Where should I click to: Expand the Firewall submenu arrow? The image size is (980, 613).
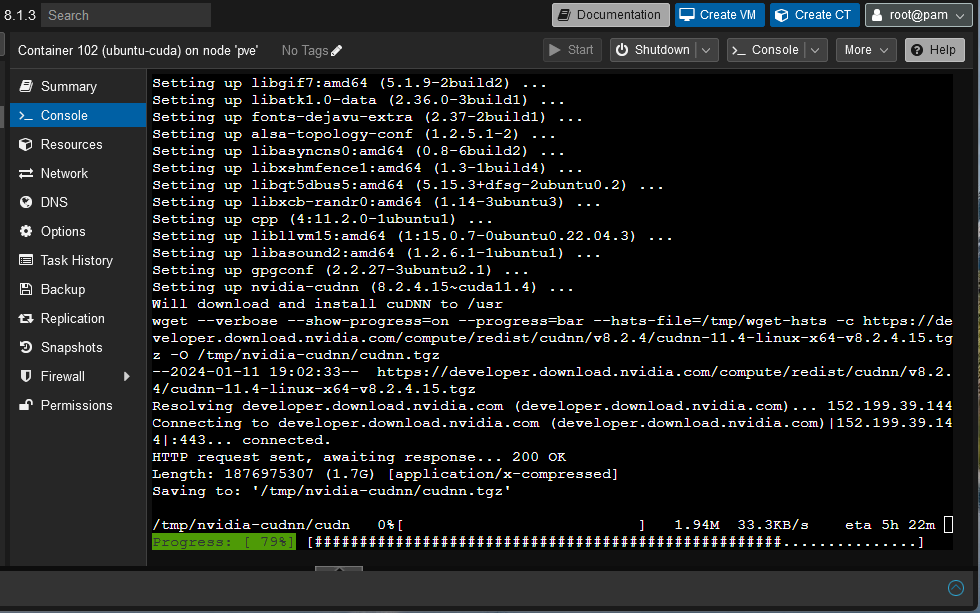pos(127,376)
